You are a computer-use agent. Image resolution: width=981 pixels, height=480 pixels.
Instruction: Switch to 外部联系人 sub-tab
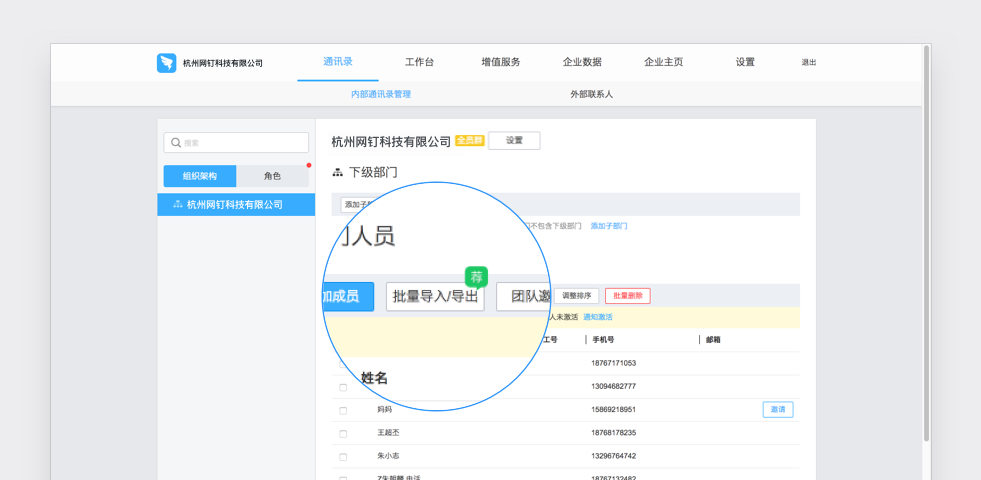tap(591, 94)
